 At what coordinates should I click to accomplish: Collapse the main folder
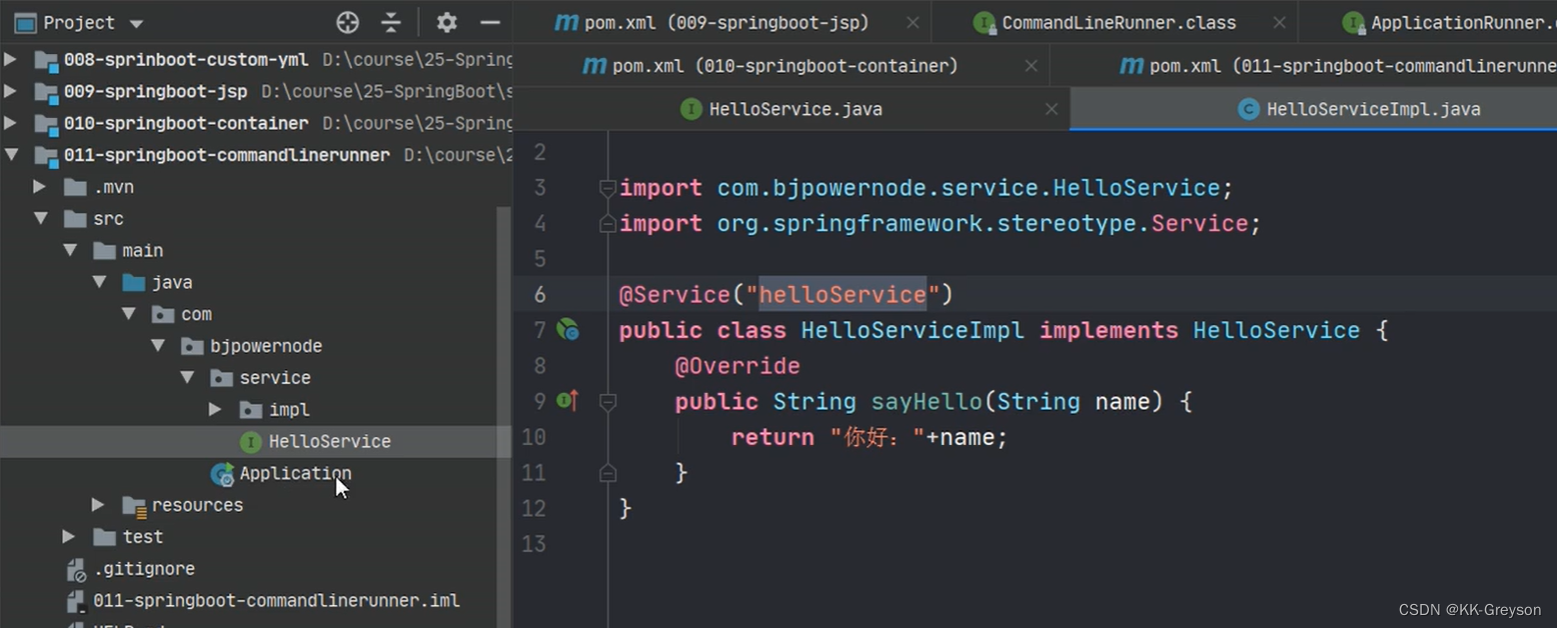click(69, 250)
